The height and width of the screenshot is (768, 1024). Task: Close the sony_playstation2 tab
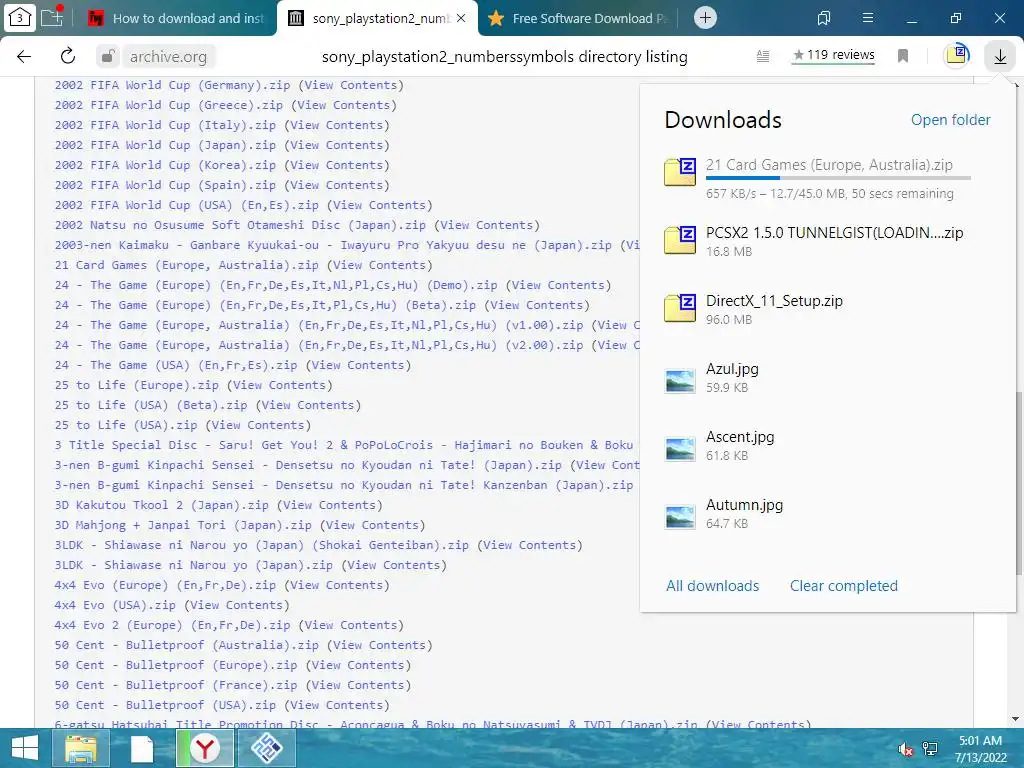[461, 18]
